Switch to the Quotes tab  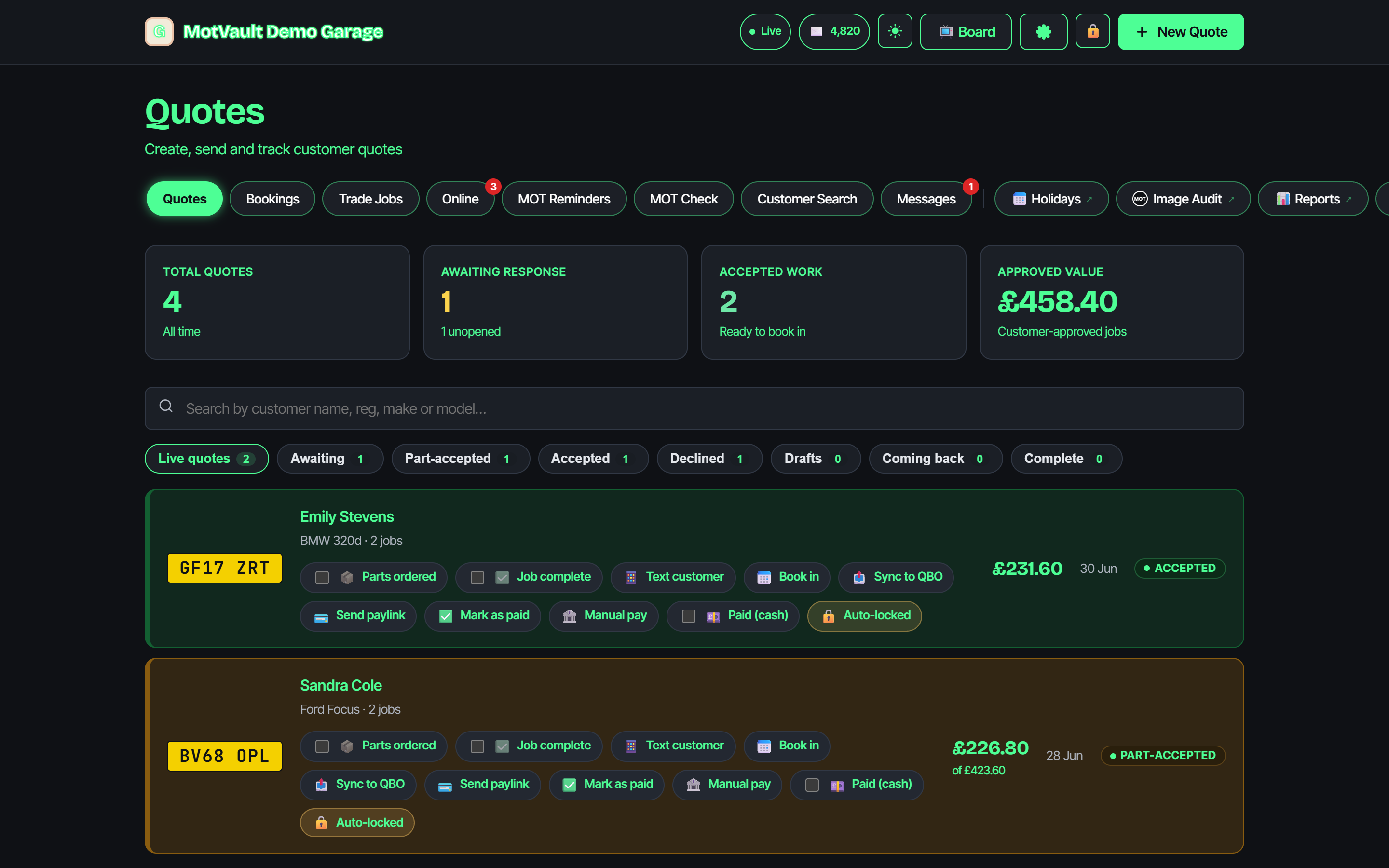coord(184,199)
